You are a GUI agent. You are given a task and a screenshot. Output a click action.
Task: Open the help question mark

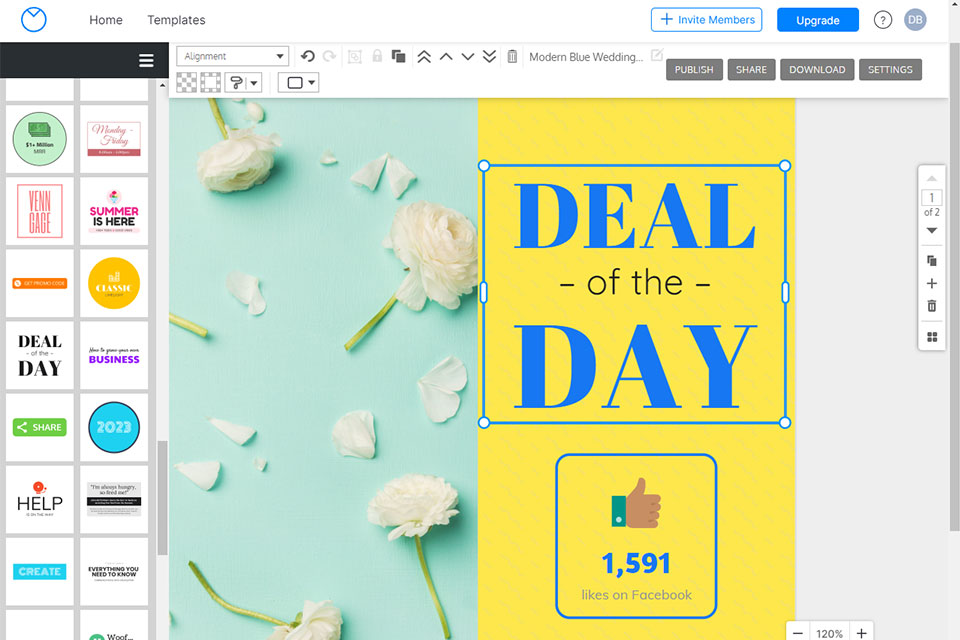coord(882,20)
